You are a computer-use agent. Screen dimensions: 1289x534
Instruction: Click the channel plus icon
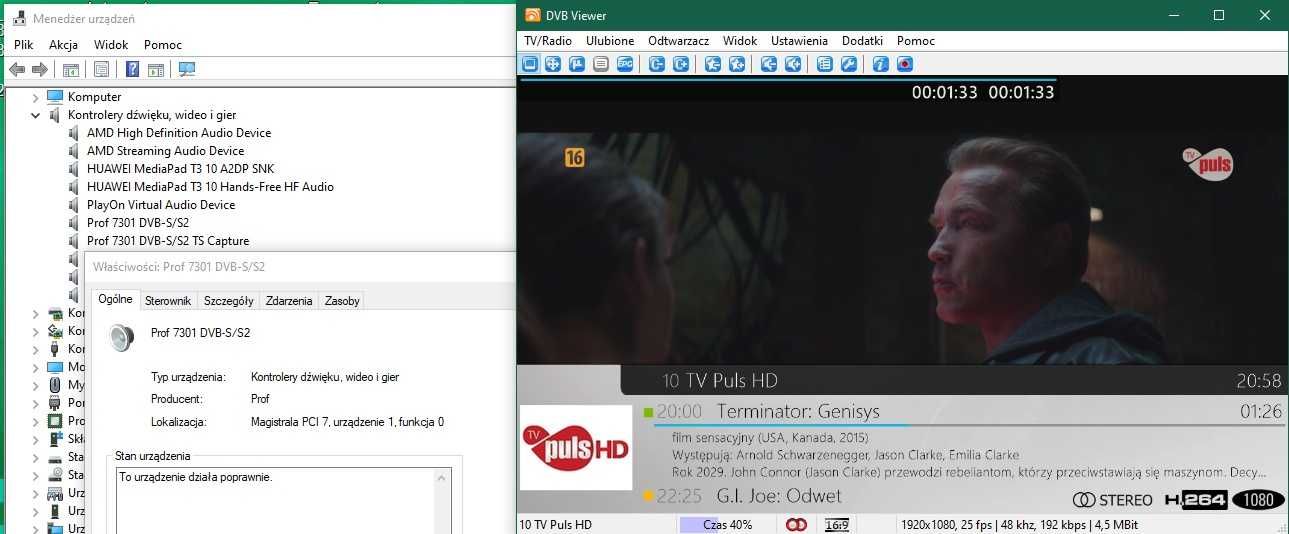click(681, 64)
